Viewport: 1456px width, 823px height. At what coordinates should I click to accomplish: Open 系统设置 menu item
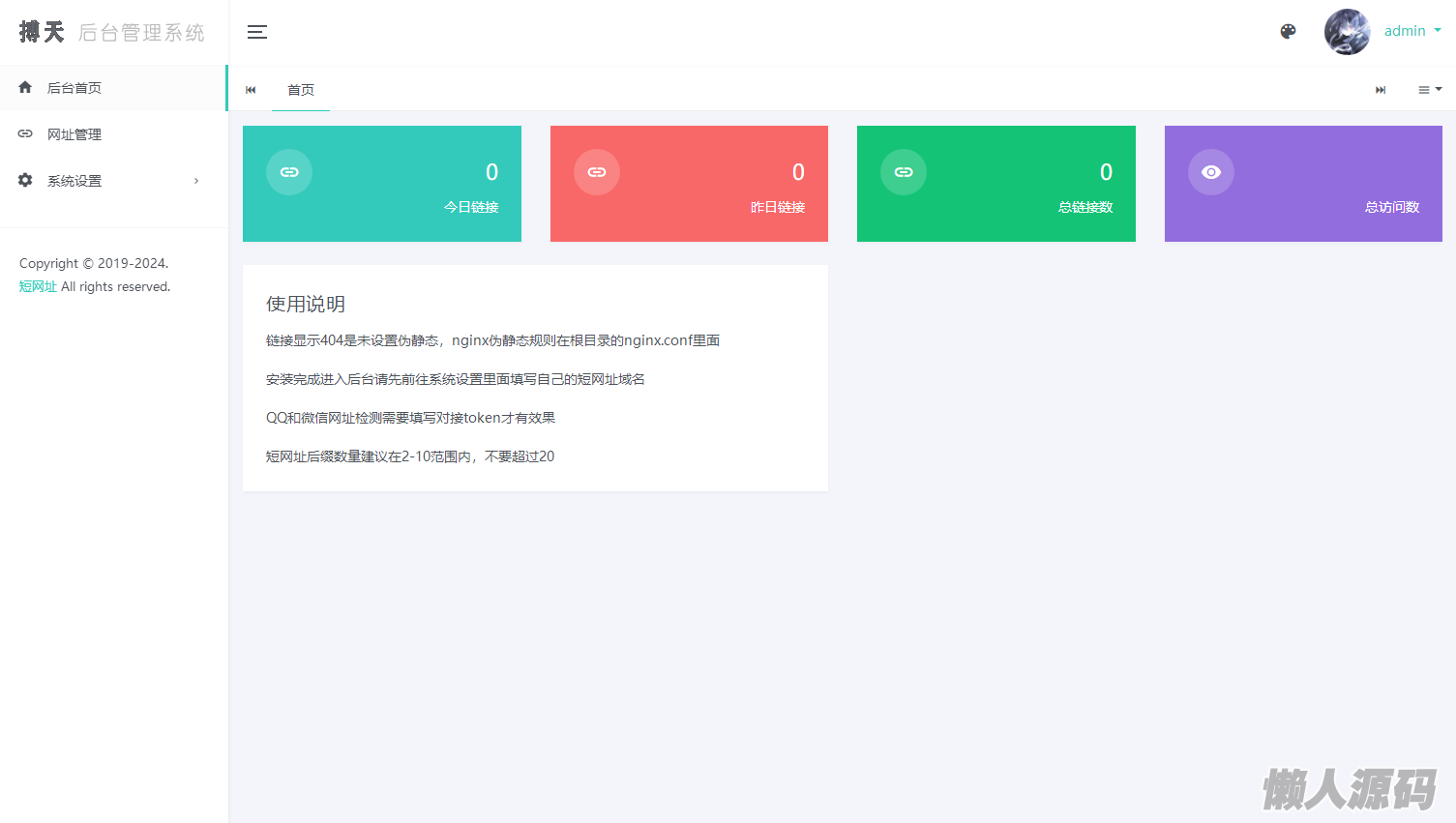(x=113, y=181)
